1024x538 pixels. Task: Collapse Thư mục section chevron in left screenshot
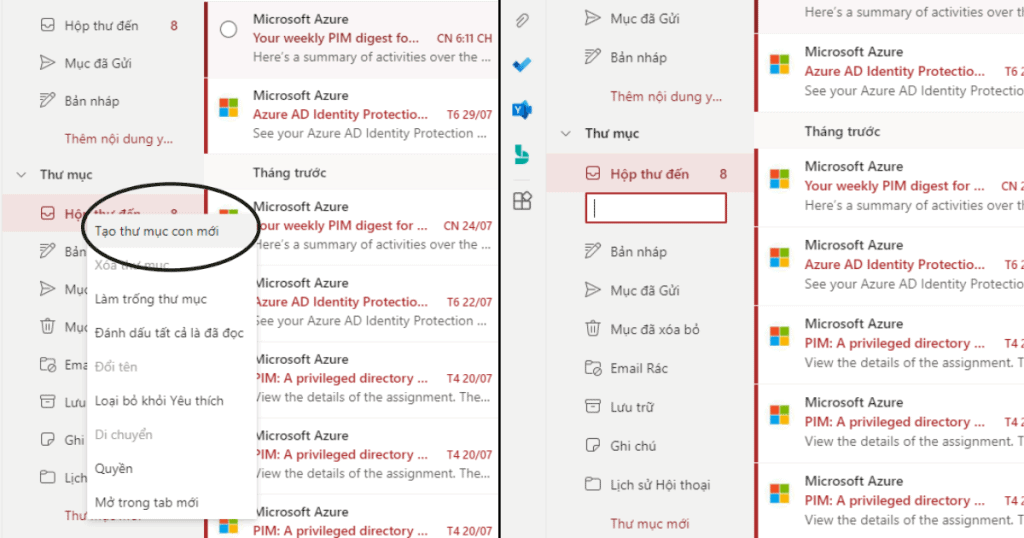click(22, 174)
